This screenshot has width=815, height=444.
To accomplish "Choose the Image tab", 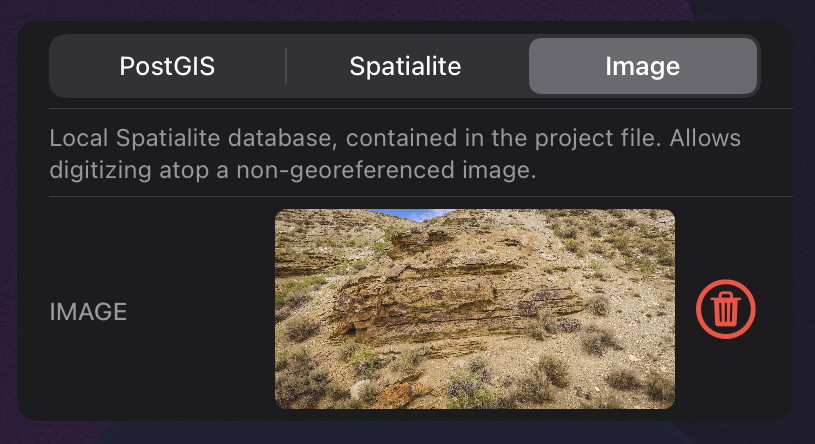I will [642, 67].
